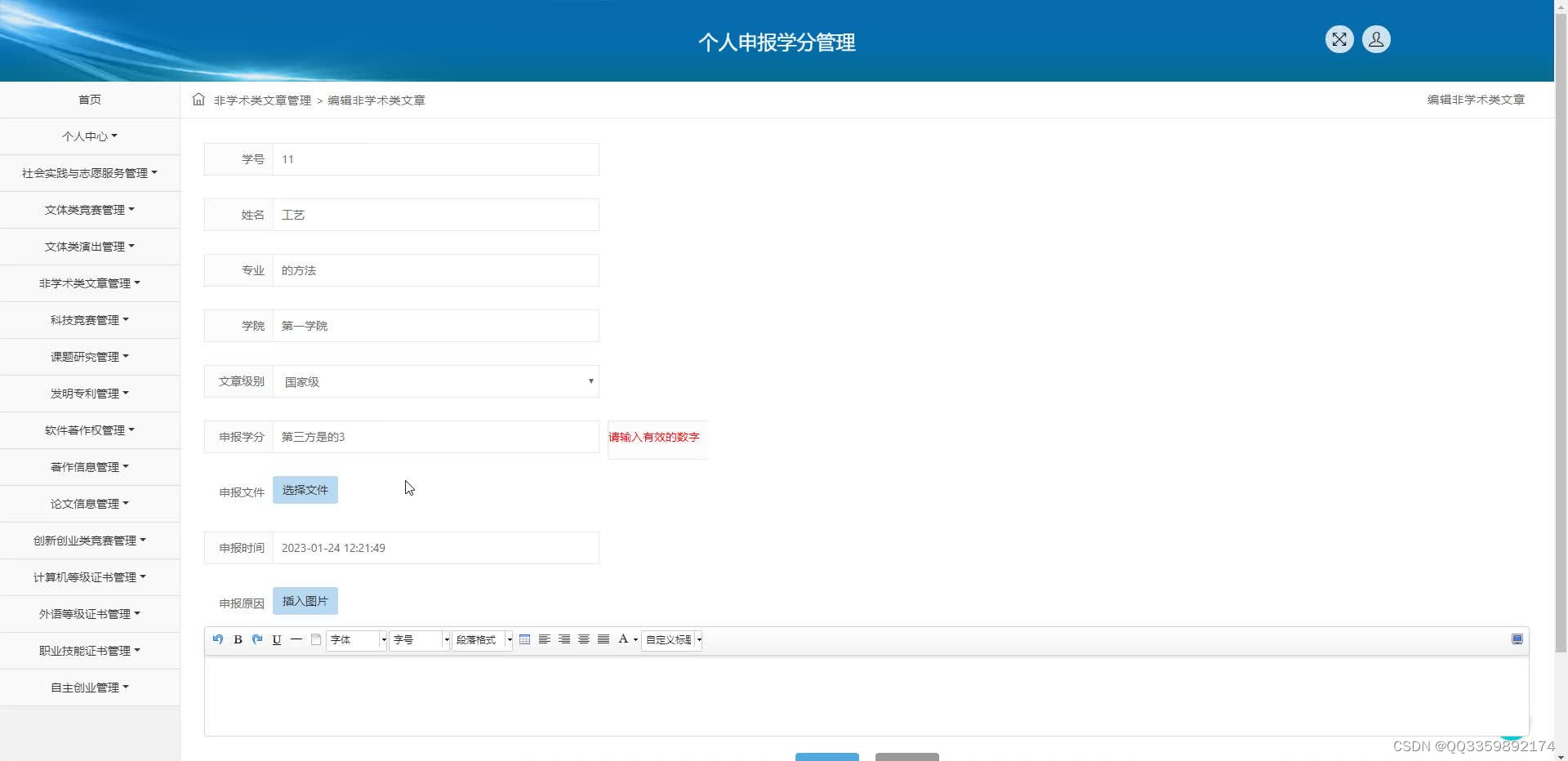Expand 计算机等级证书管理 sidebar menu

click(90, 577)
